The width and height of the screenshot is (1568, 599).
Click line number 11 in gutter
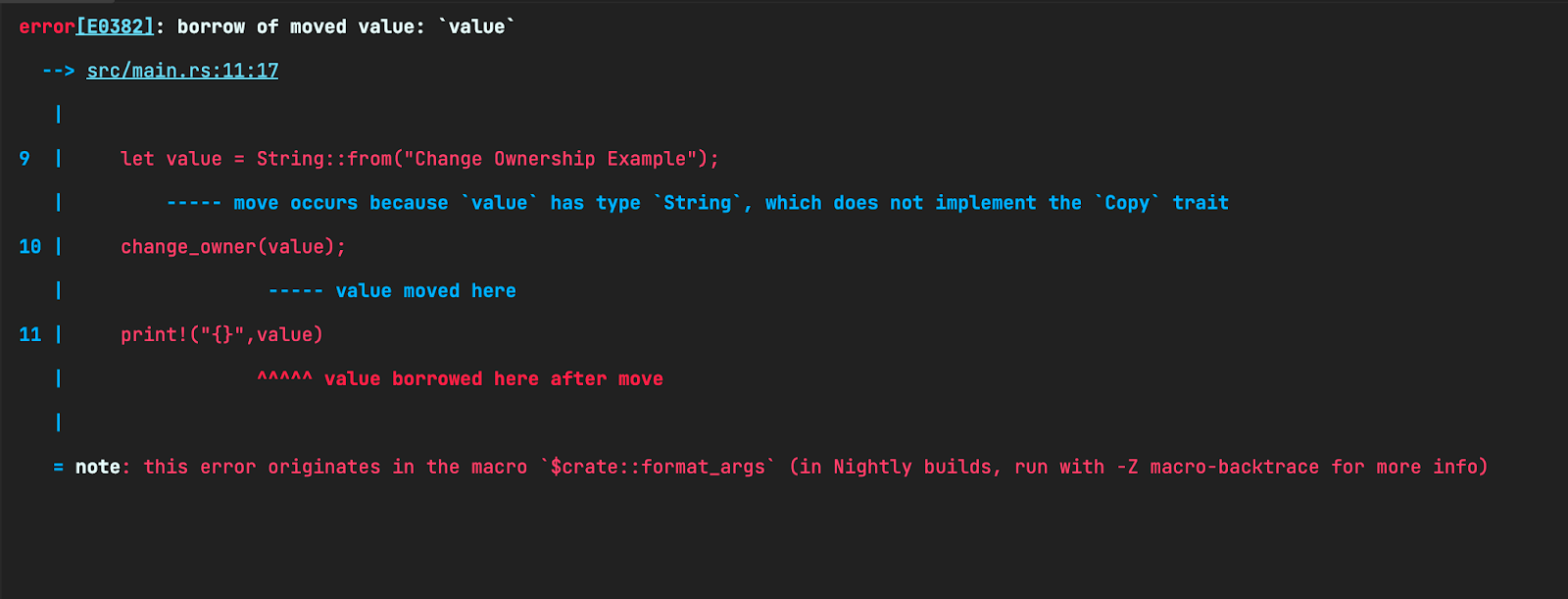[30, 335]
